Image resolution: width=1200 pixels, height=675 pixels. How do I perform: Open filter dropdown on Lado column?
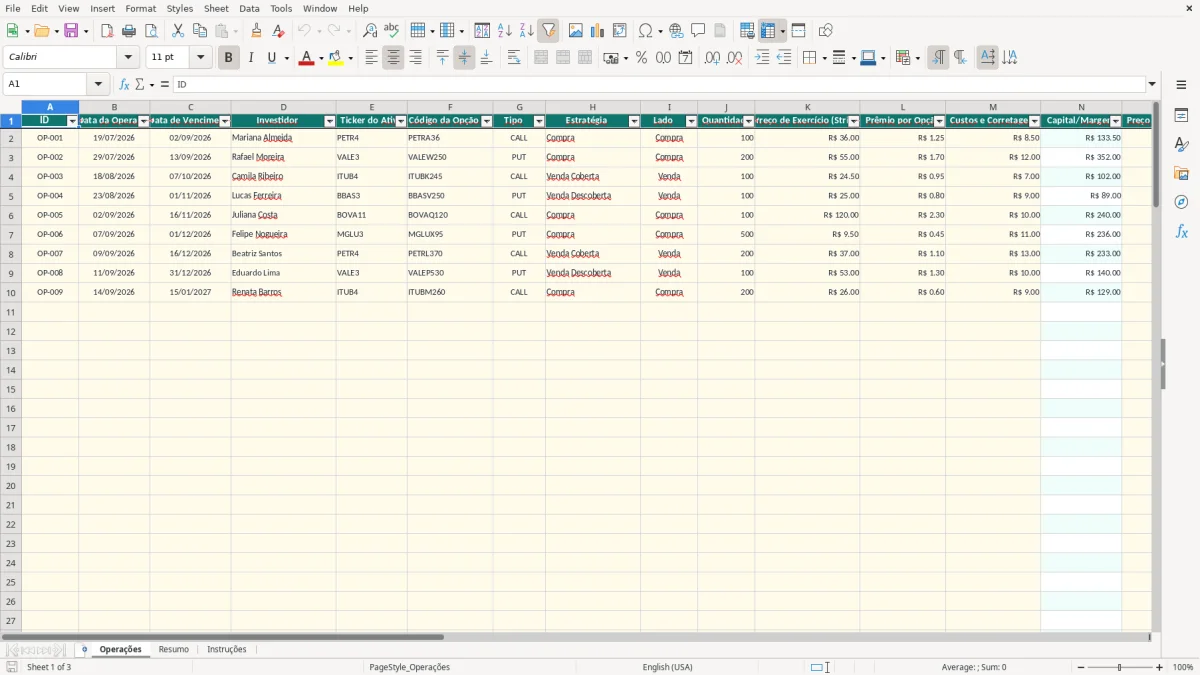690,121
